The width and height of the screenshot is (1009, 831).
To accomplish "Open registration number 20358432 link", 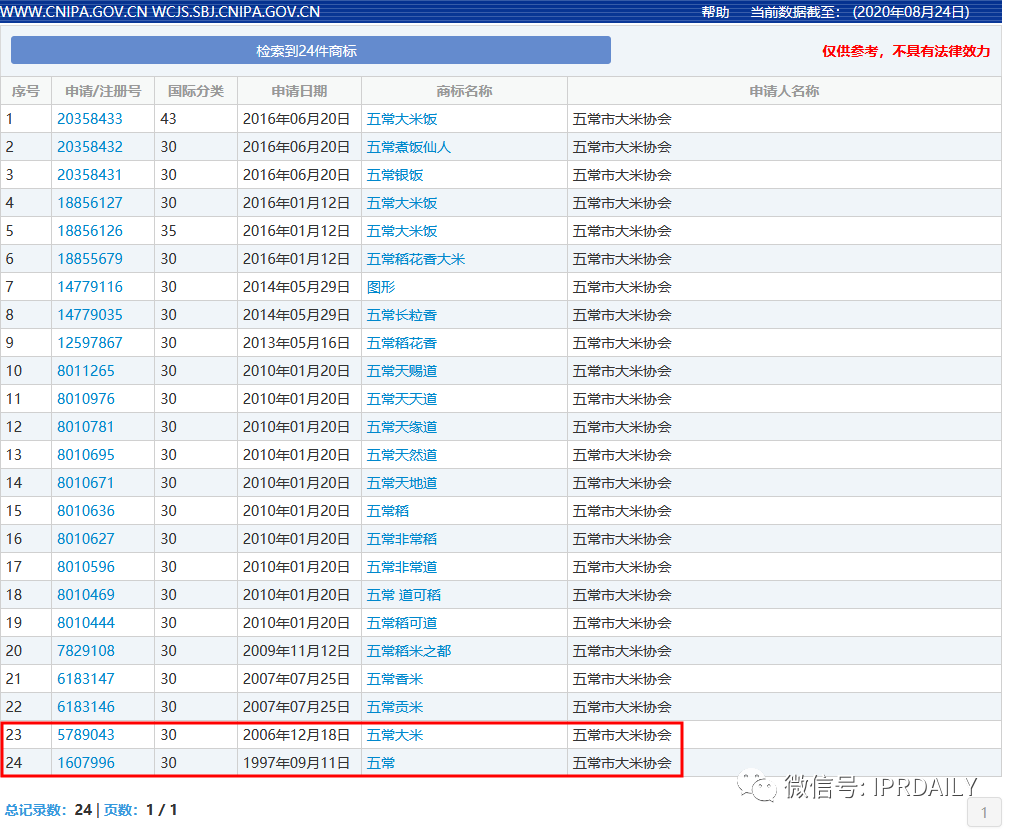I will (89, 147).
